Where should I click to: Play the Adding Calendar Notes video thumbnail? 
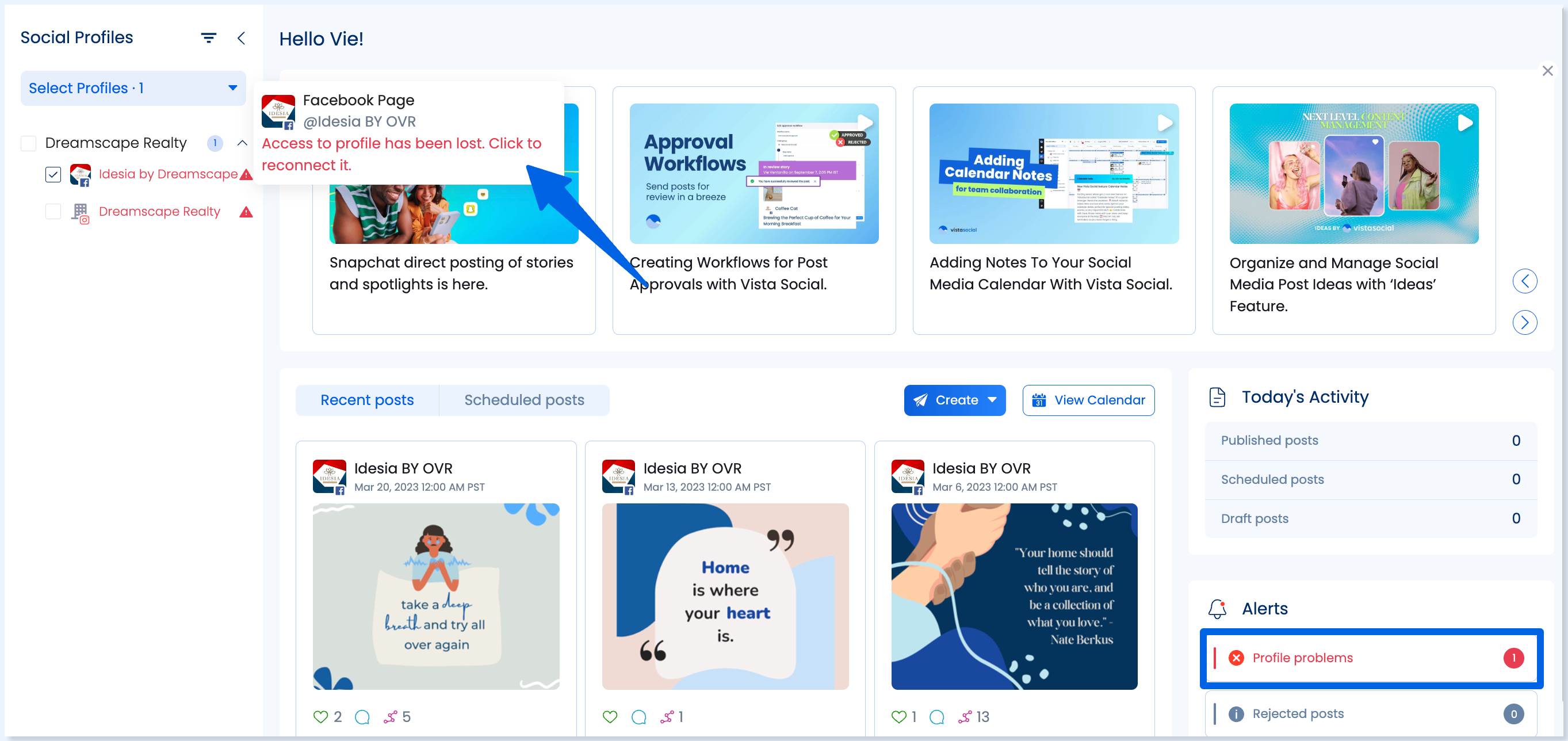tap(1054, 174)
